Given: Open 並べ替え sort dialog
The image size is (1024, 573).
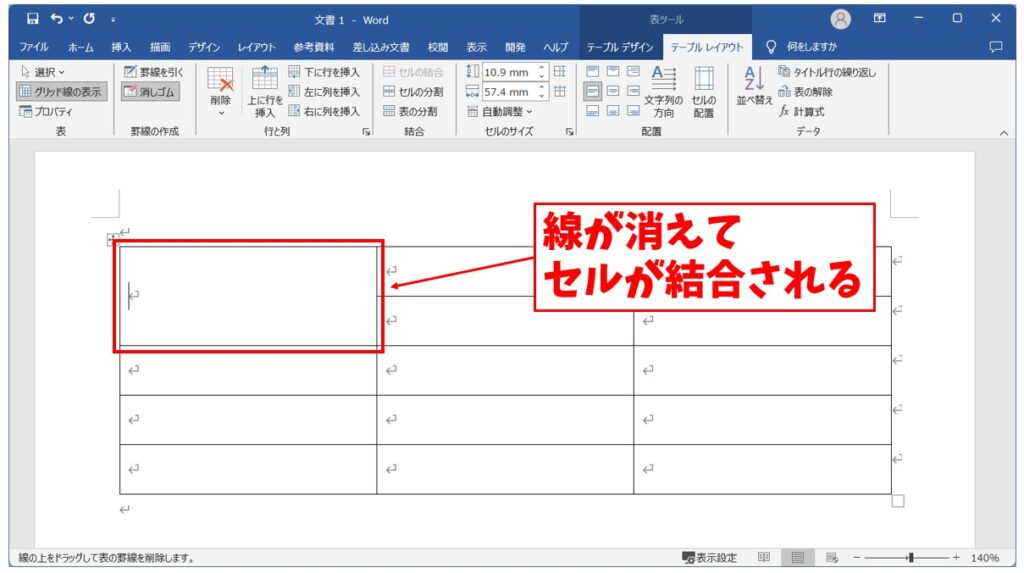Looking at the screenshot, I should point(754,86).
